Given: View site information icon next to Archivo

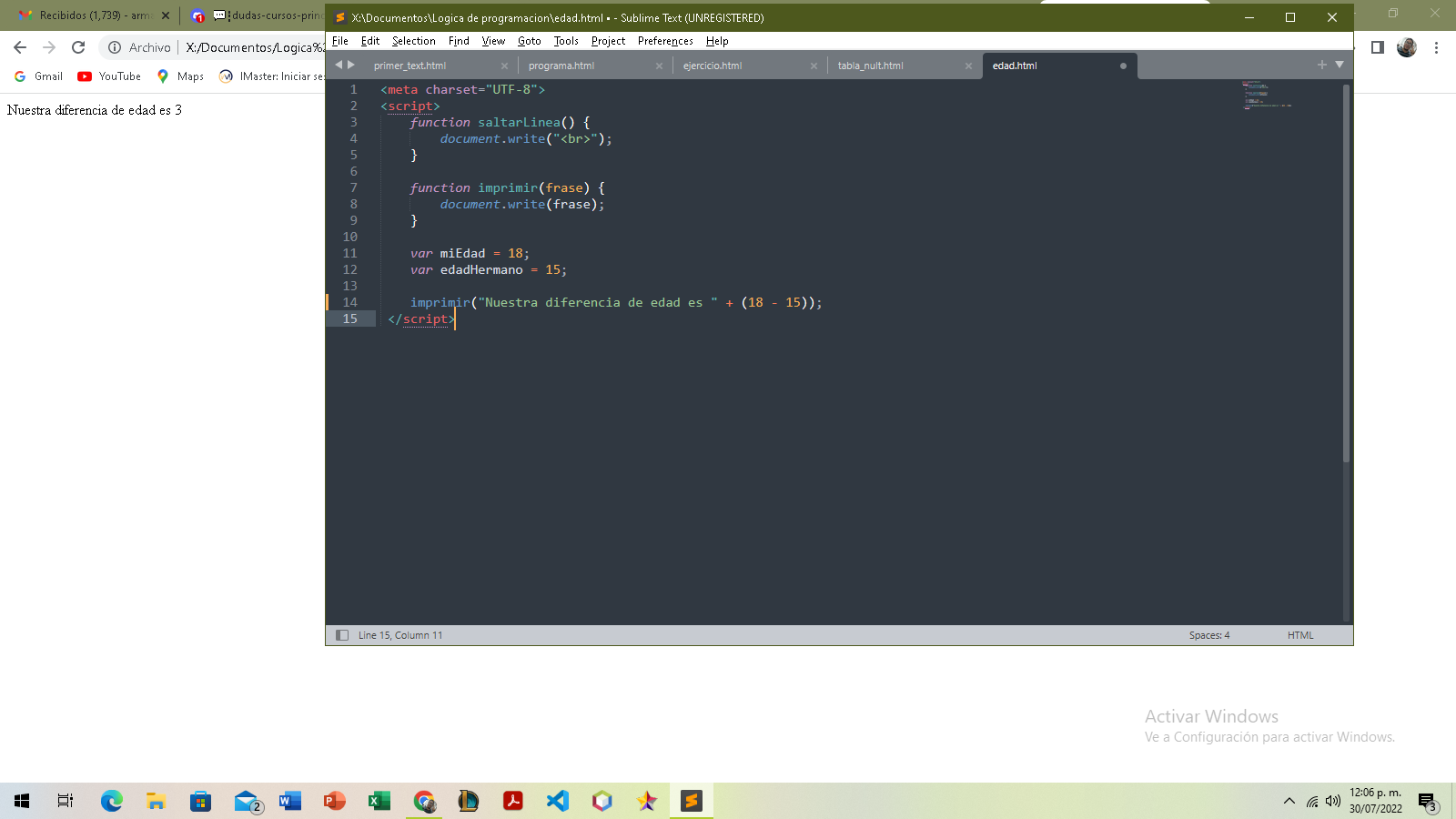Looking at the screenshot, I should coord(115,47).
